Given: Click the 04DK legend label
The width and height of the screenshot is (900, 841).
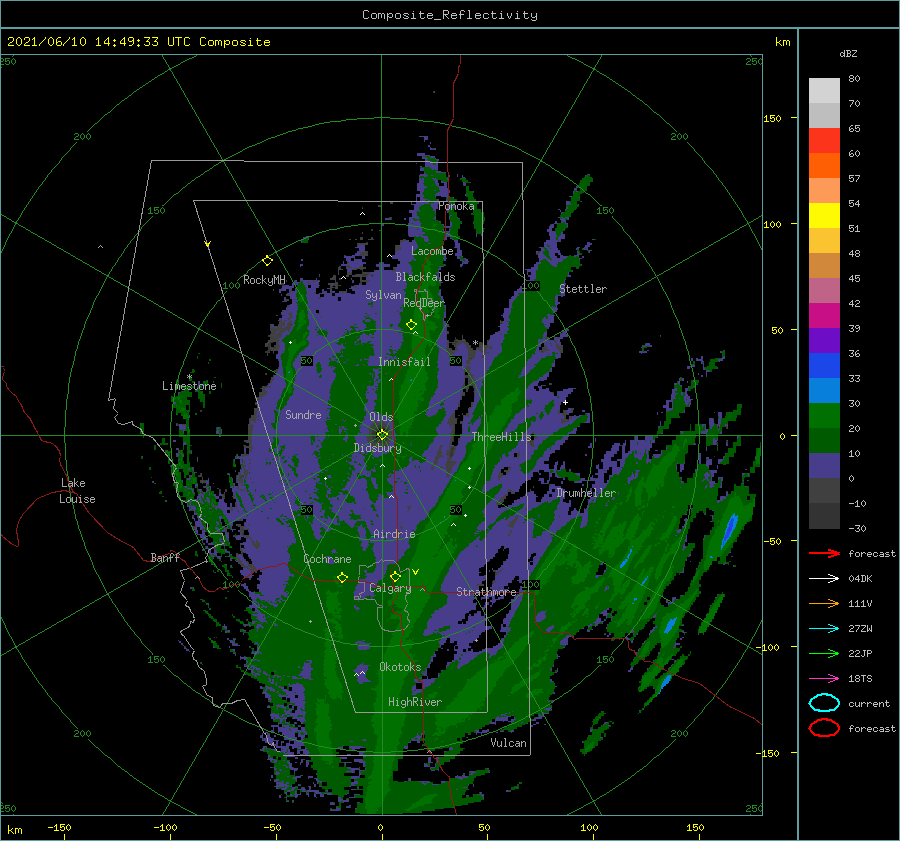Looking at the screenshot, I should click(860, 579).
